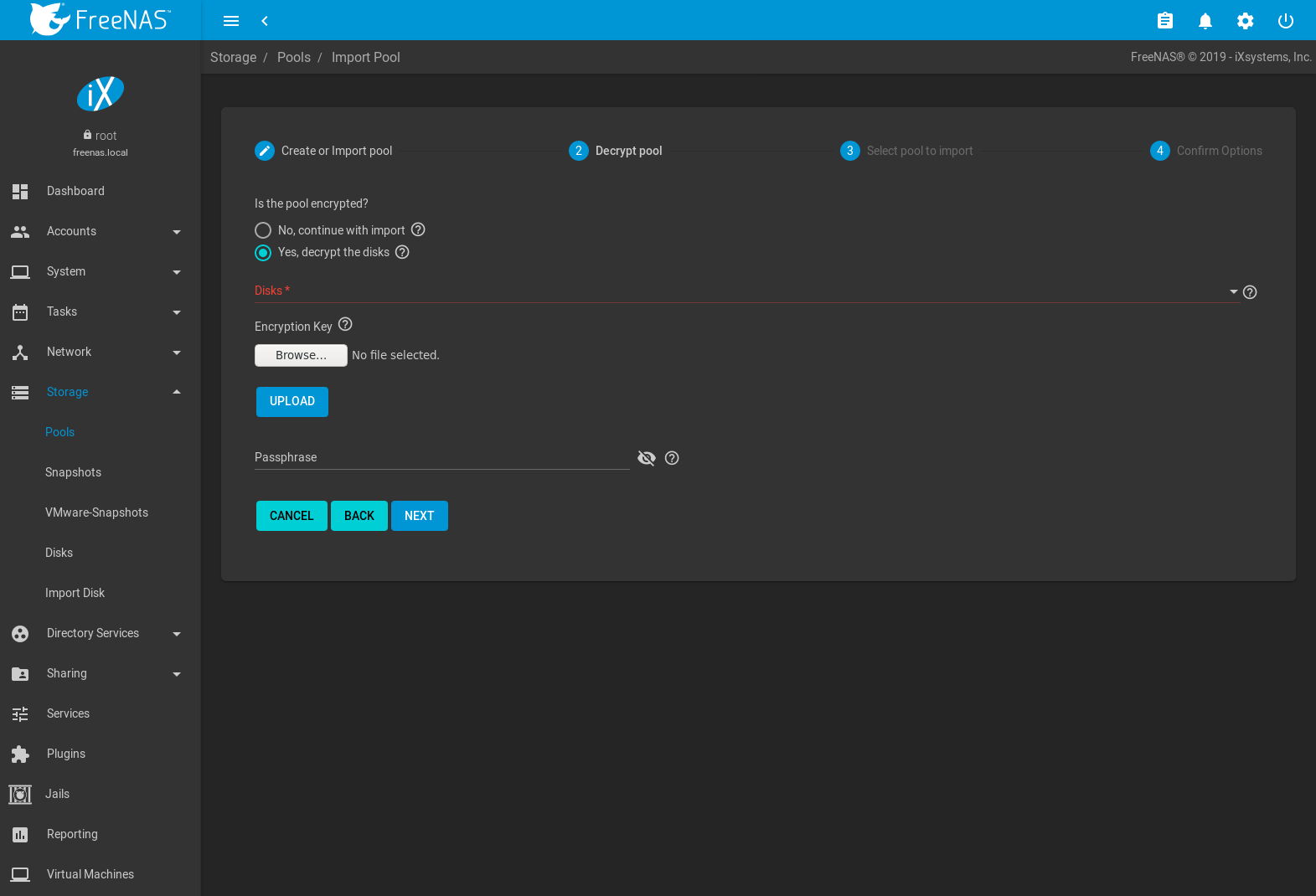
Task: Select "No, continue with import" radio button
Action: click(263, 230)
